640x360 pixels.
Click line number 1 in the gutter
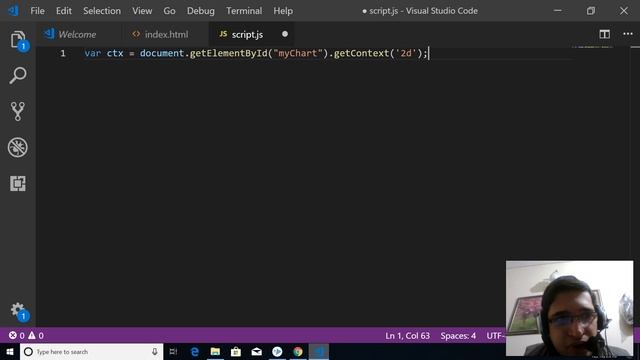coord(63,53)
